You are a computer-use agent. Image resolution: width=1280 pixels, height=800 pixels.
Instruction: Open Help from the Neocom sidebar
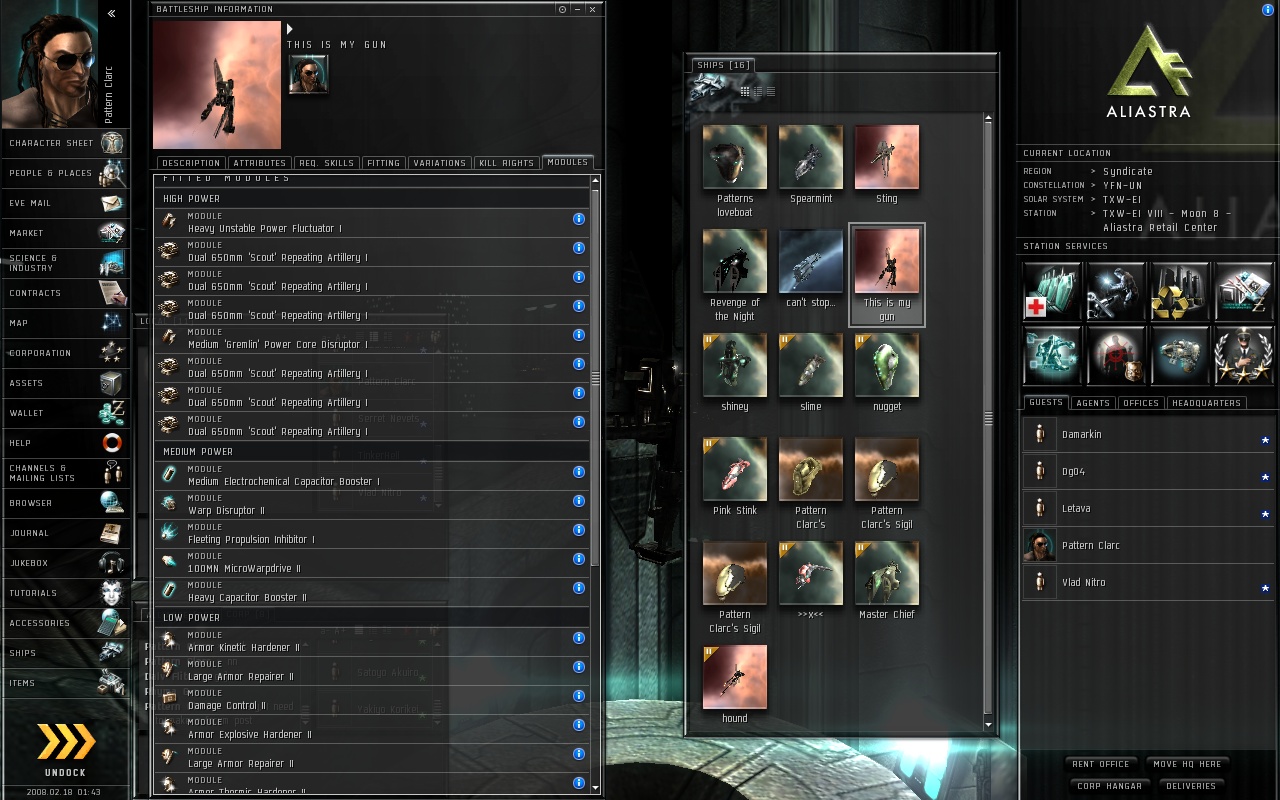coord(65,443)
